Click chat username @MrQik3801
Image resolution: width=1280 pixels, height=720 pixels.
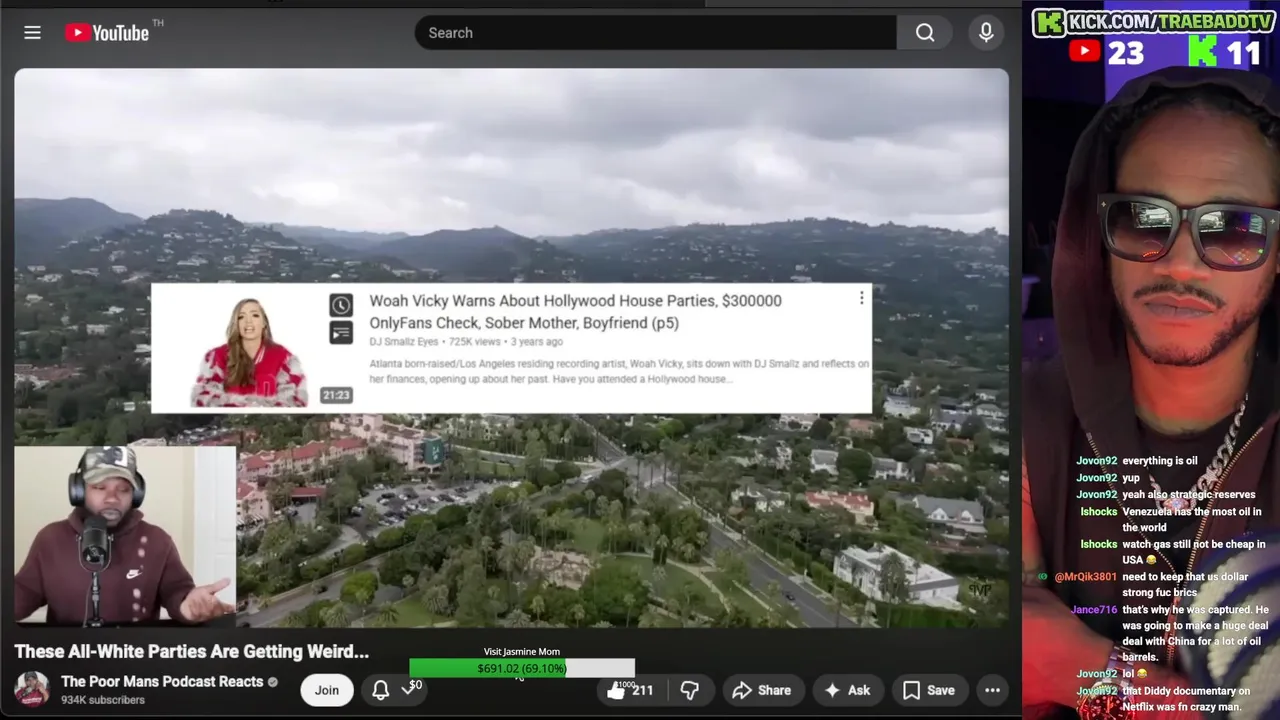pos(1085,577)
